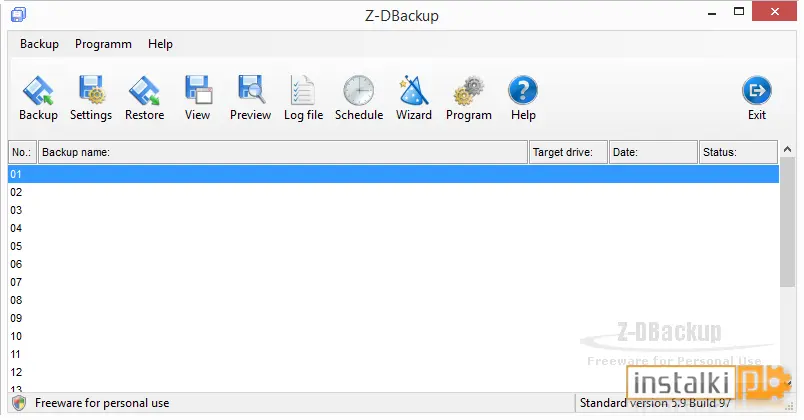The width and height of the screenshot is (804, 420).
Task: Open the Log file icon
Action: click(303, 90)
